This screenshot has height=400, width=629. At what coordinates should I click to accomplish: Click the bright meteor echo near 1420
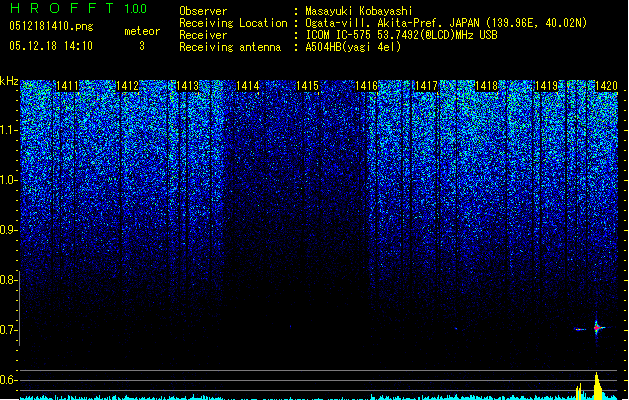(x=597, y=328)
